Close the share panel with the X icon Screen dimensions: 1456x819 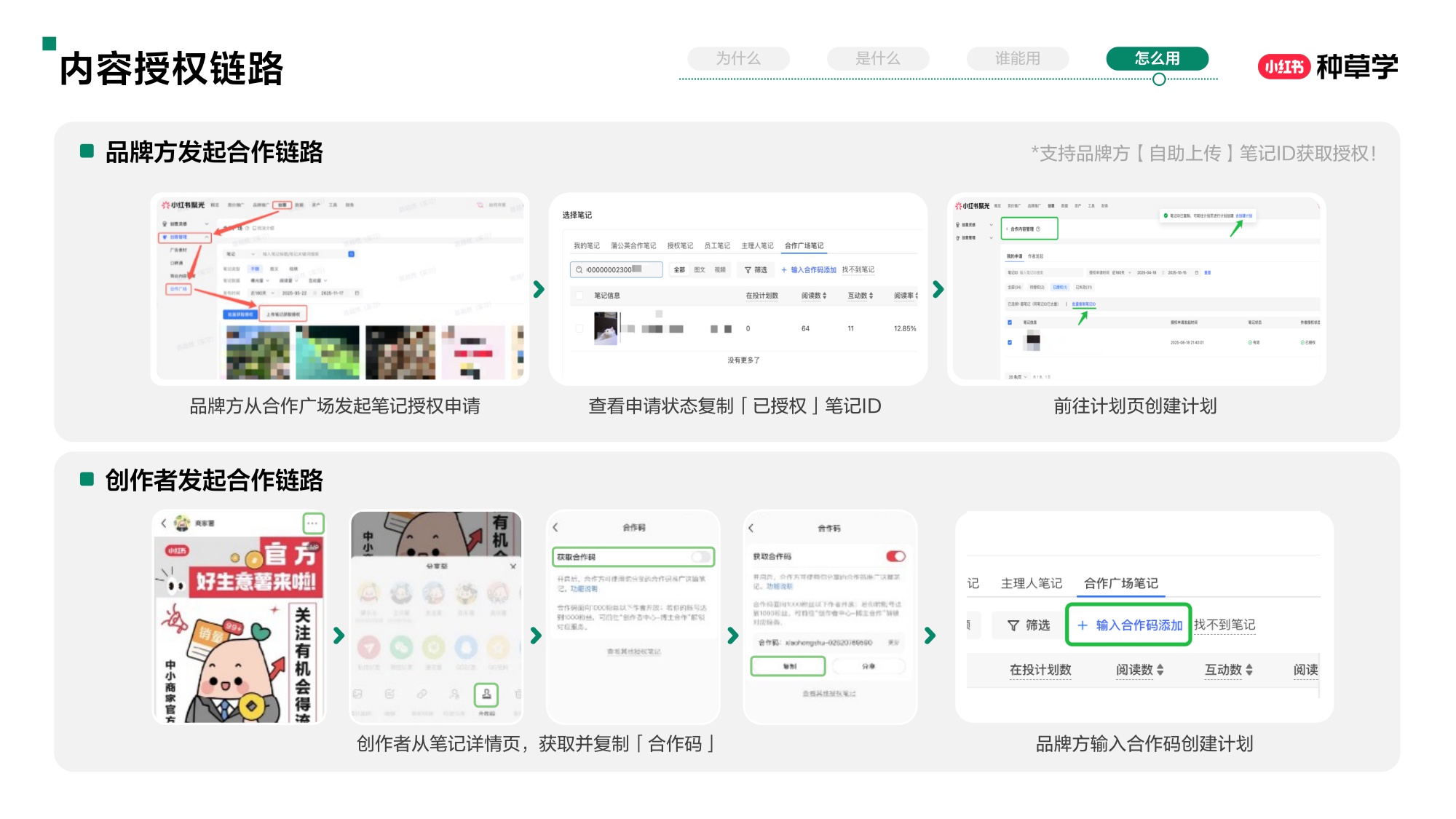coord(513,566)
